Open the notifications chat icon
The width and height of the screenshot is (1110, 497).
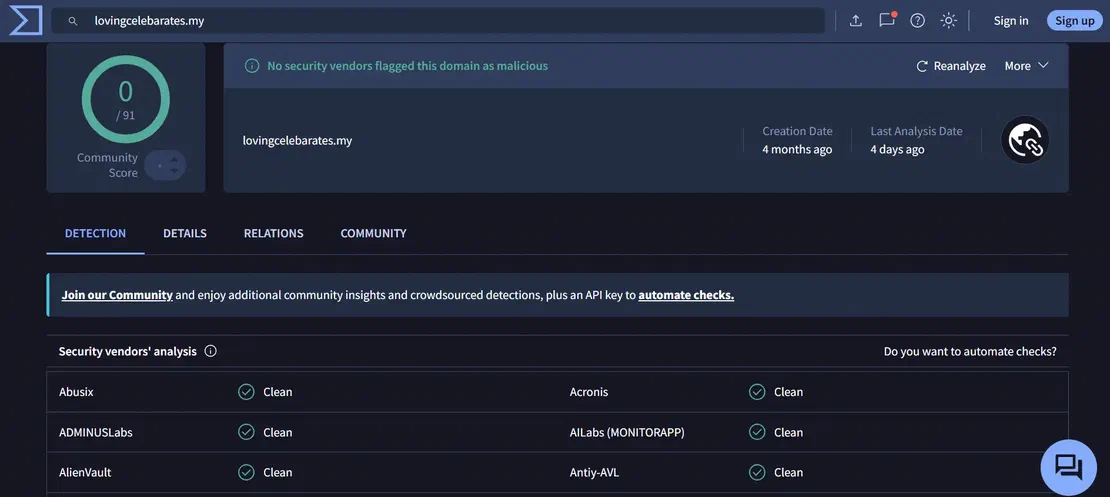887,20
